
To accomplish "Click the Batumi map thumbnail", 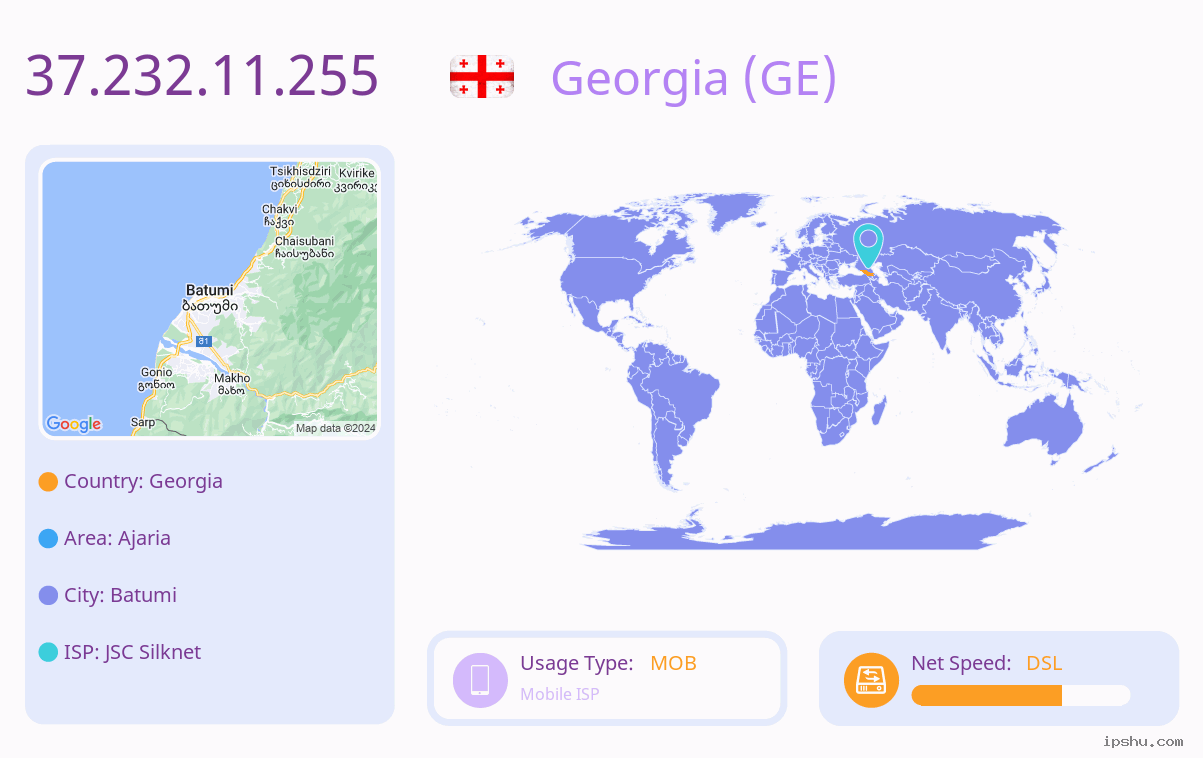I will 210,299.
